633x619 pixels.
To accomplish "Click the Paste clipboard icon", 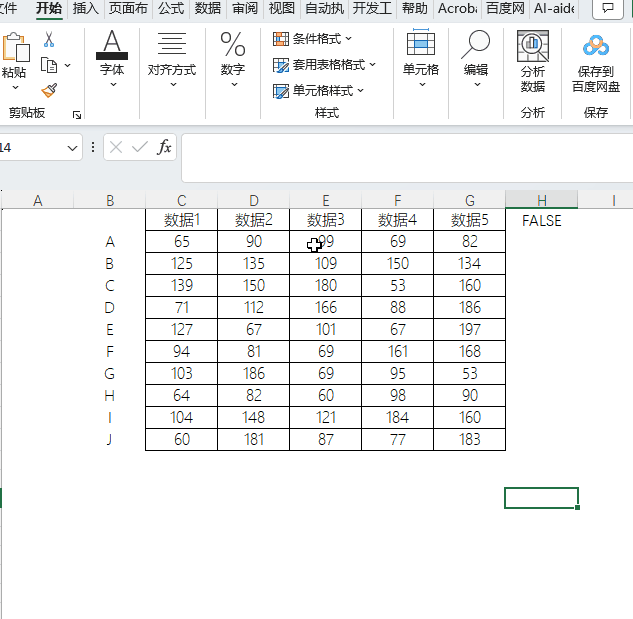I will (x=15, y=47).
